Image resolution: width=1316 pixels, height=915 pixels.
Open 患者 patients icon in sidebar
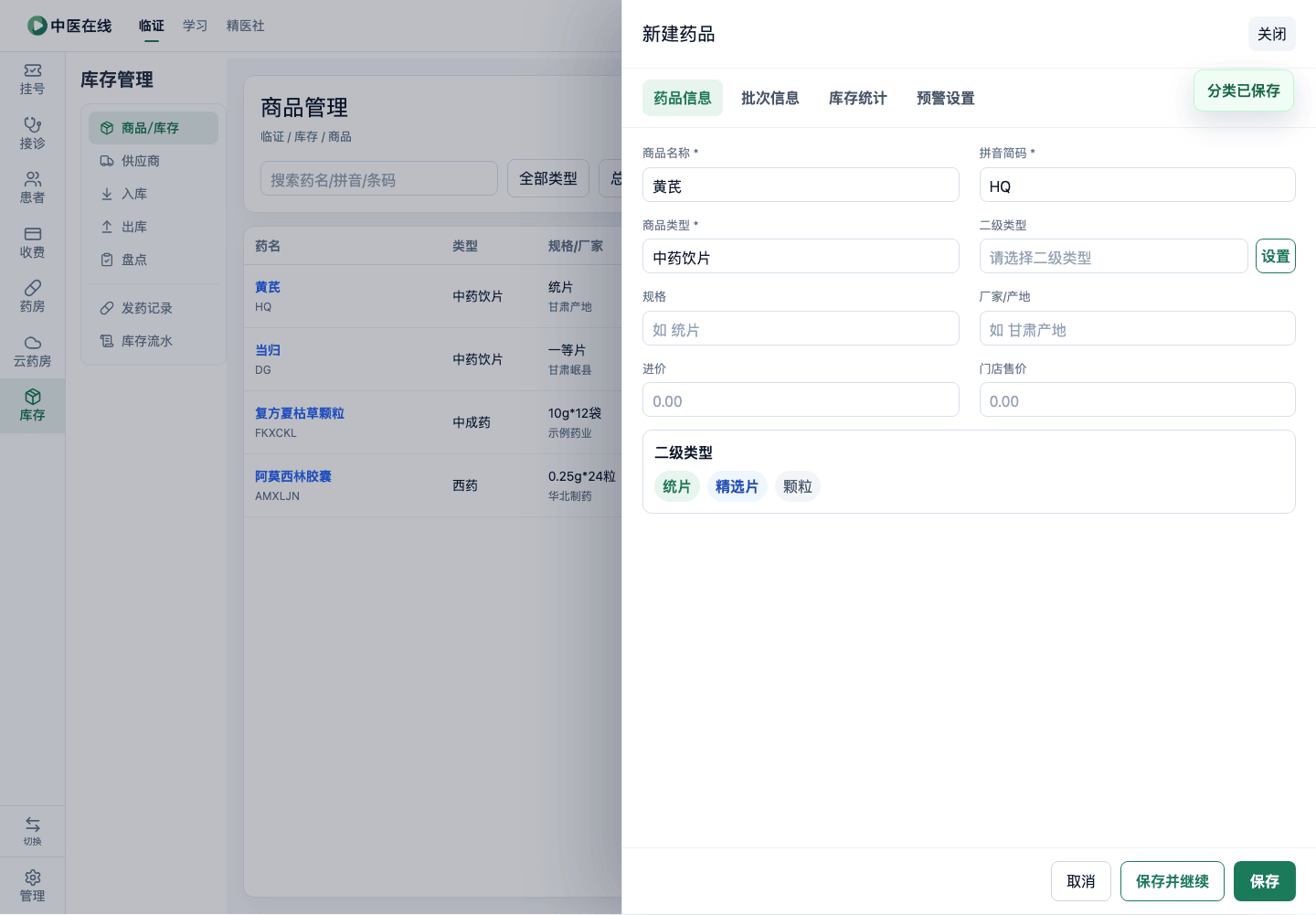click(32, 178)
